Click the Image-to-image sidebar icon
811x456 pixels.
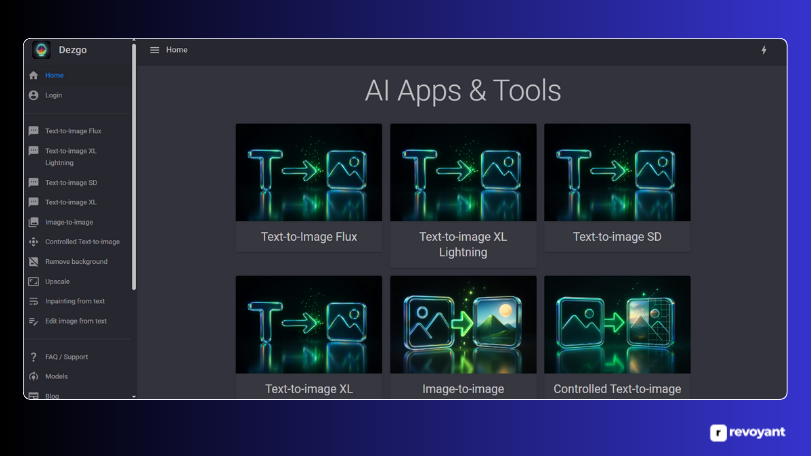34,222
